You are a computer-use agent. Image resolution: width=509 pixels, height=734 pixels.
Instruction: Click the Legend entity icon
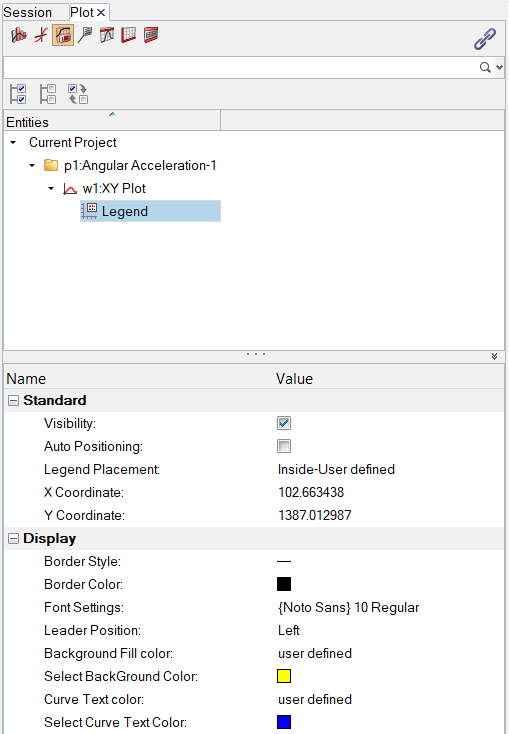[89, 211]
